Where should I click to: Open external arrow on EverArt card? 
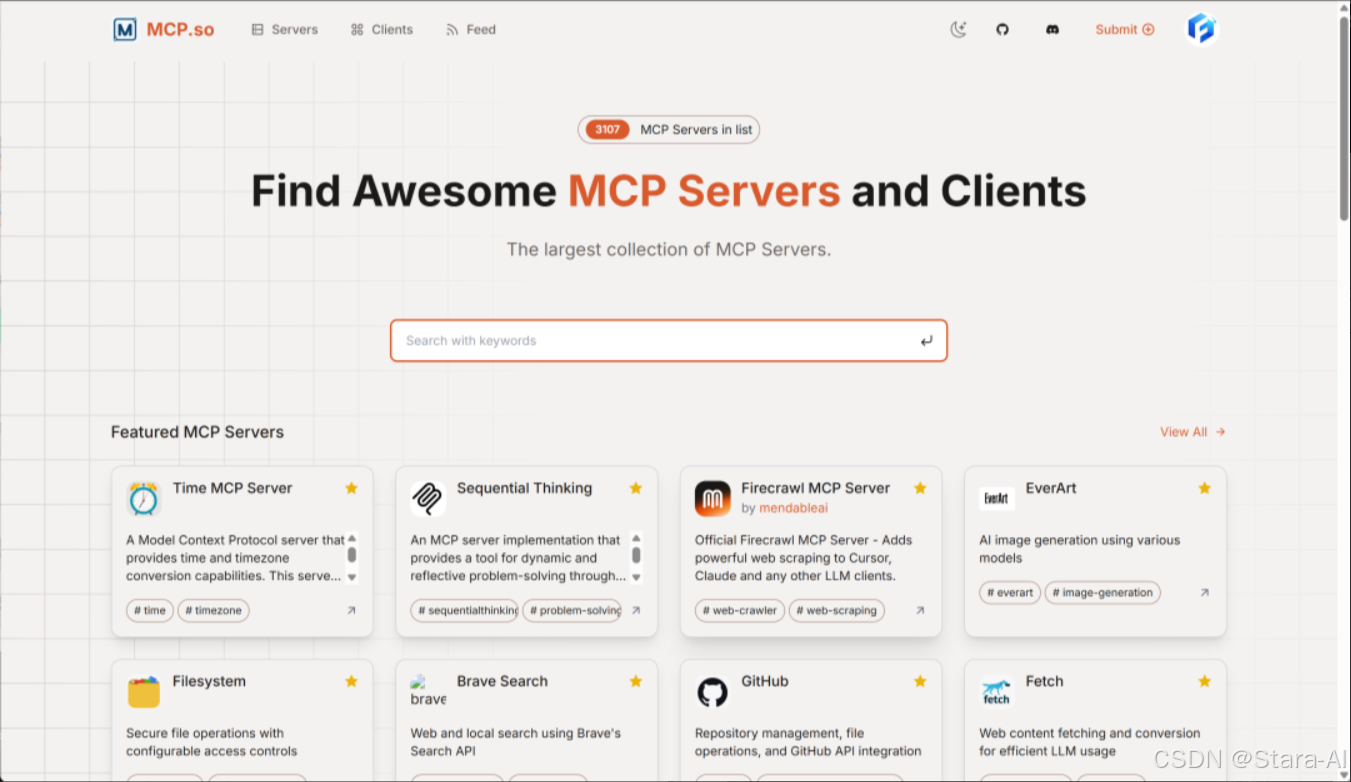[x=1204, y=592]
